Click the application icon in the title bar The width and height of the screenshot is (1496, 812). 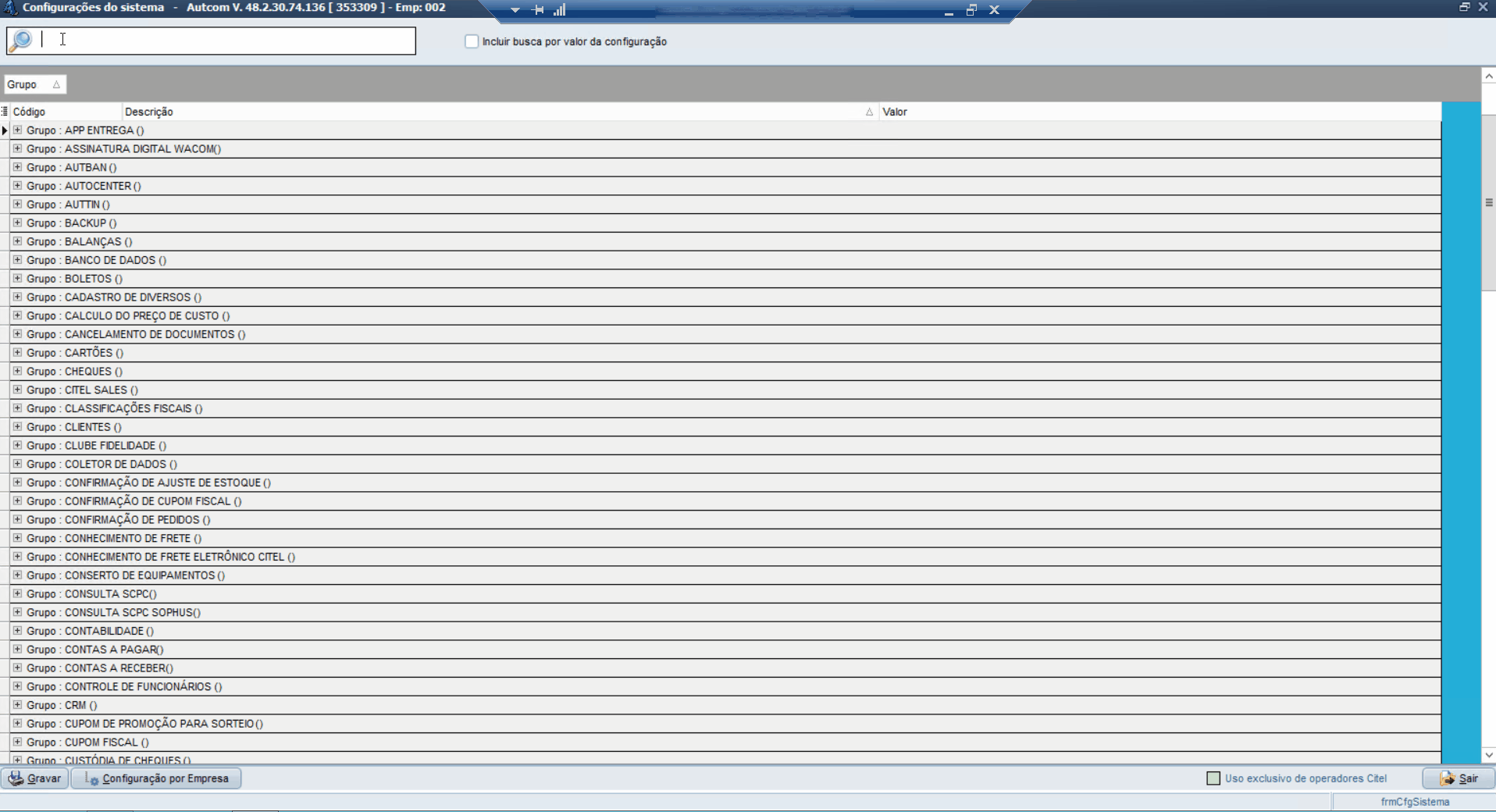pos(9,8)
